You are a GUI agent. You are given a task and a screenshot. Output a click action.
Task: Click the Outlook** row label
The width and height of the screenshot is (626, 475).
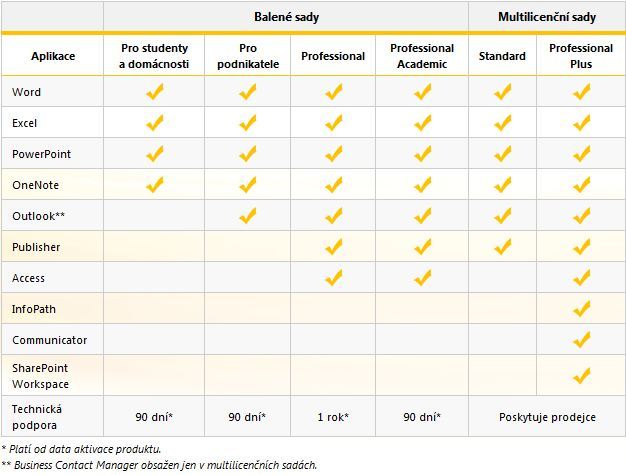(38, 216)
